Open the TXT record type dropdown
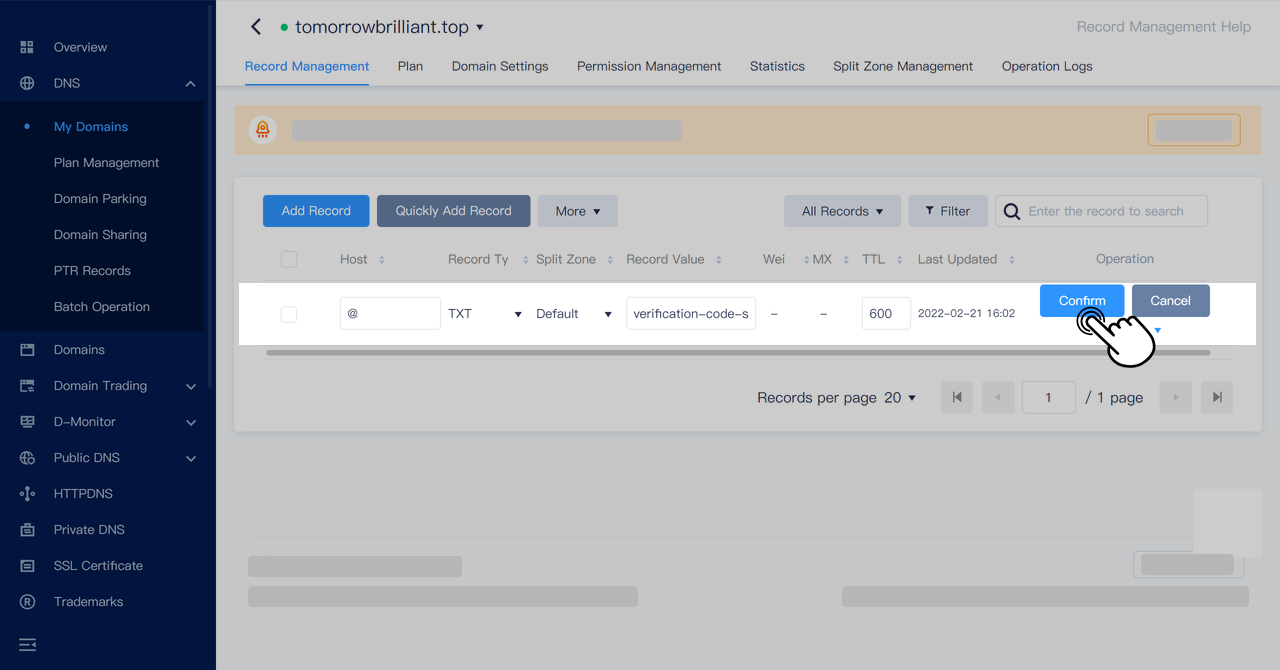Image resolution: width=1280 pixels, height=670 pixels. click(x=485, y=313)
